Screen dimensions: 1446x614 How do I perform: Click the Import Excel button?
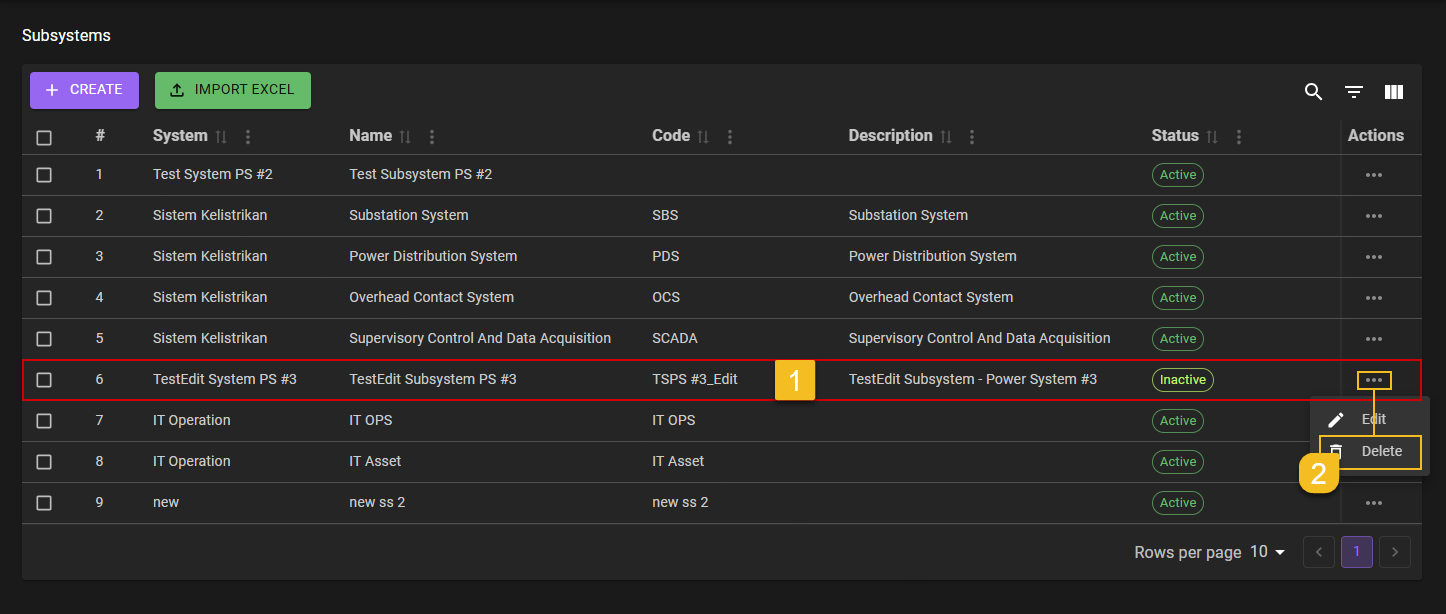tap(232, 90)
